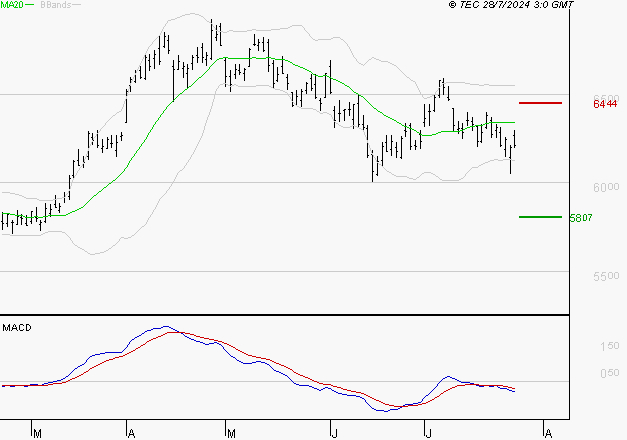The image size is (627, 440).
Task: Click the green support level line
Action: (x=540, y=217)
